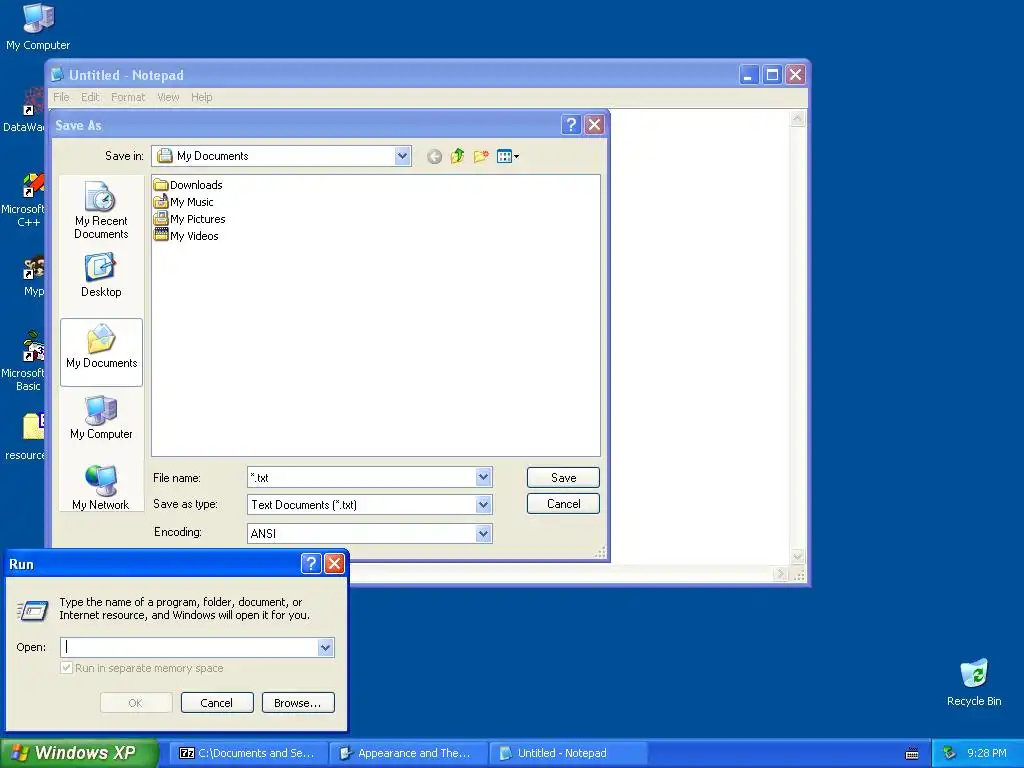
Task: Click Cancel in the Save As dialog
Action: pyautogui.click(x=563, y=504)
